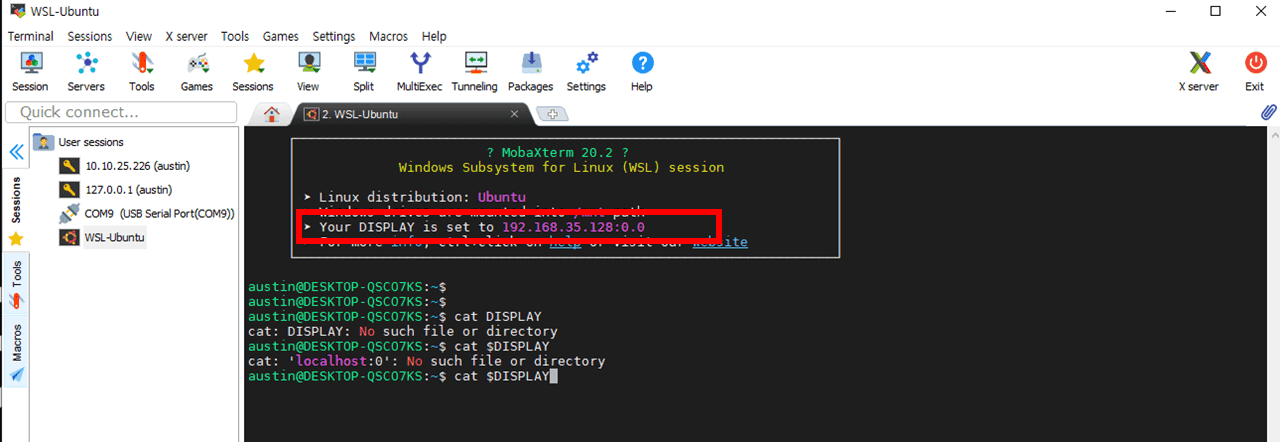This screenshot has width=1280, height=442.
Task: Click the paperclip attach icon
Action: coord(1268,113)
